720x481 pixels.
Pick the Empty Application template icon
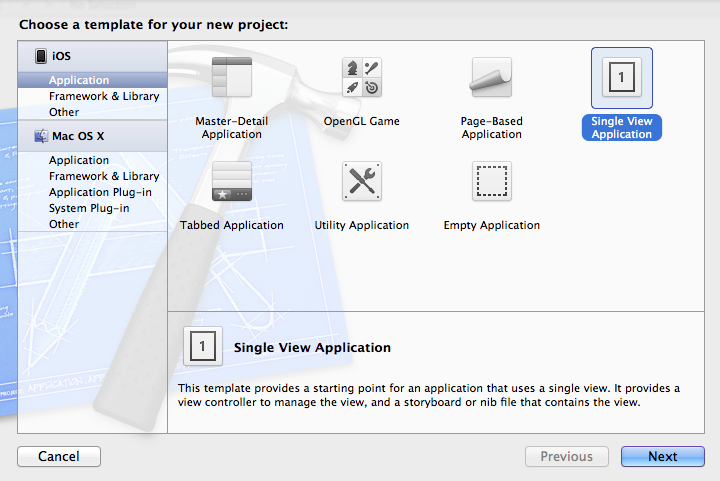491,181
